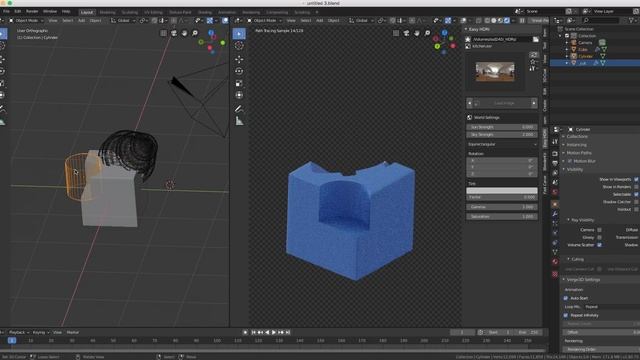Toggle the Selectable checkbox
This screenshot has height=360, width=640.
pos(636,194)
